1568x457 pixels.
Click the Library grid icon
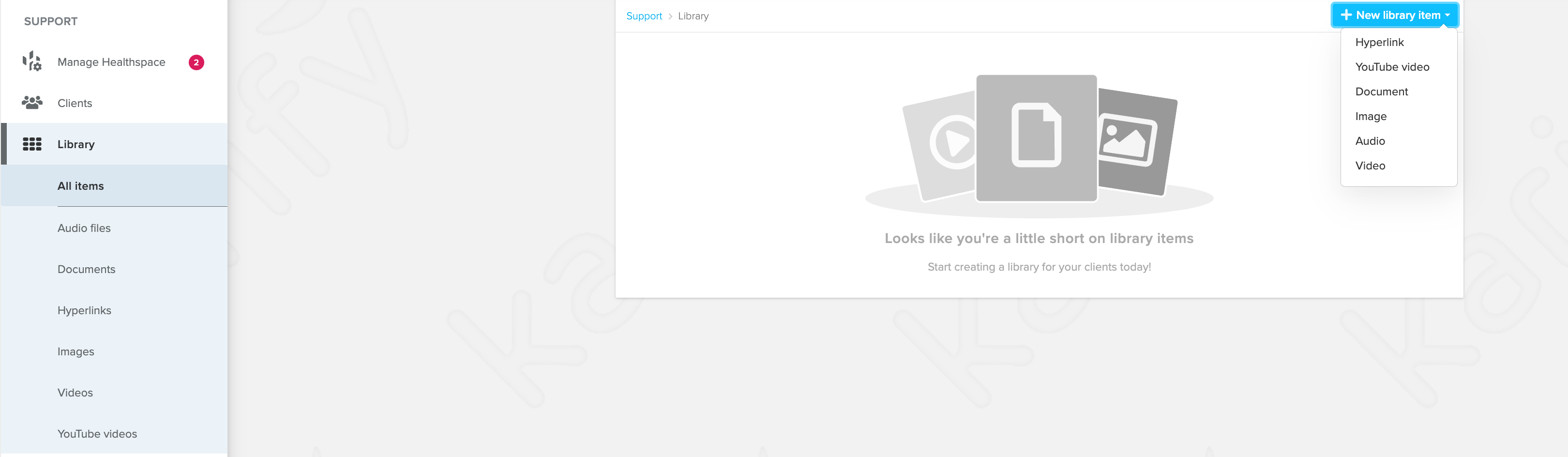point(31,144)
